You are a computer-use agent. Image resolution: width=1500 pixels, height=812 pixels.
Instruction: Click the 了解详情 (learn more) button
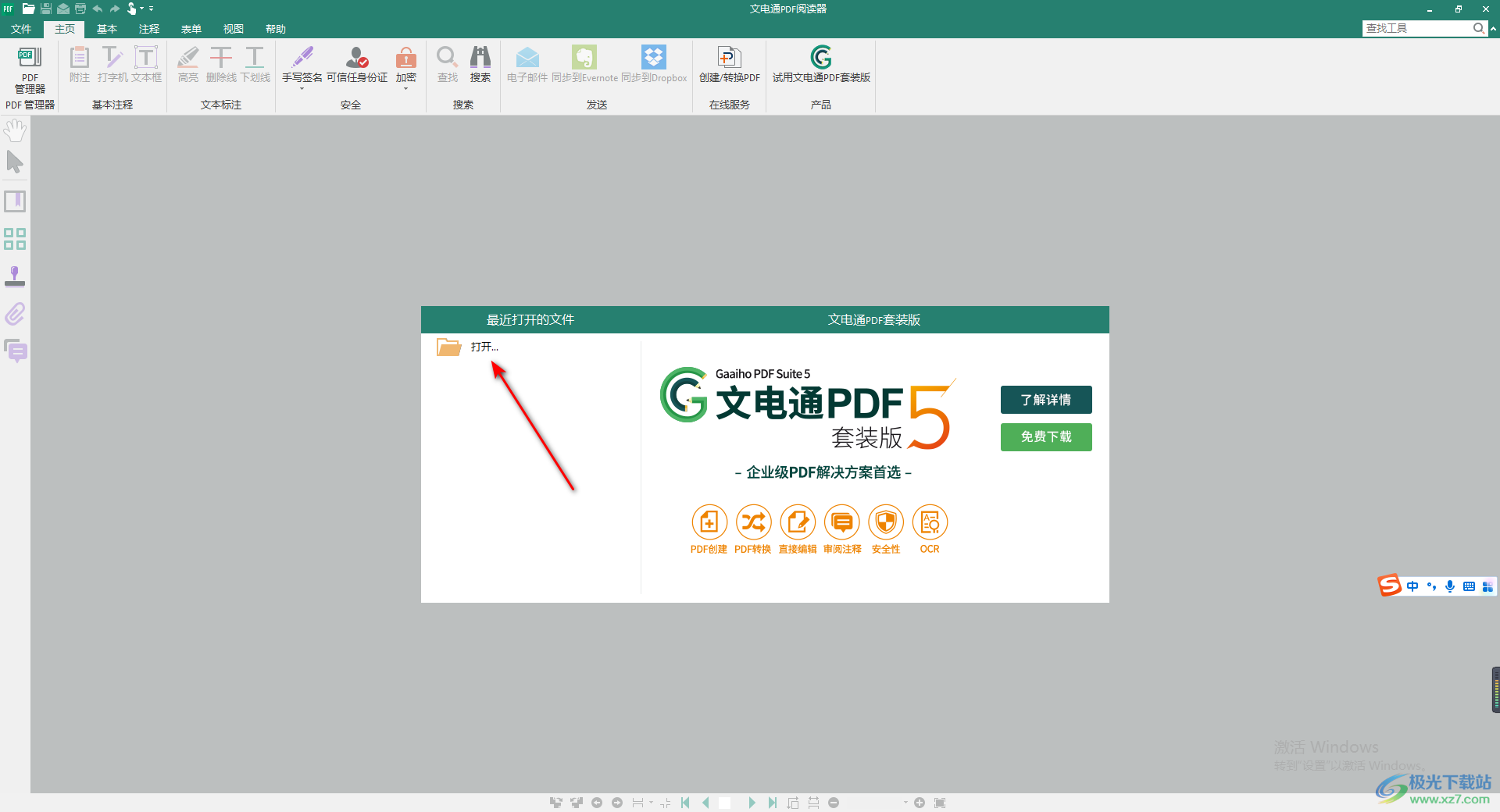pos(1046,400)
